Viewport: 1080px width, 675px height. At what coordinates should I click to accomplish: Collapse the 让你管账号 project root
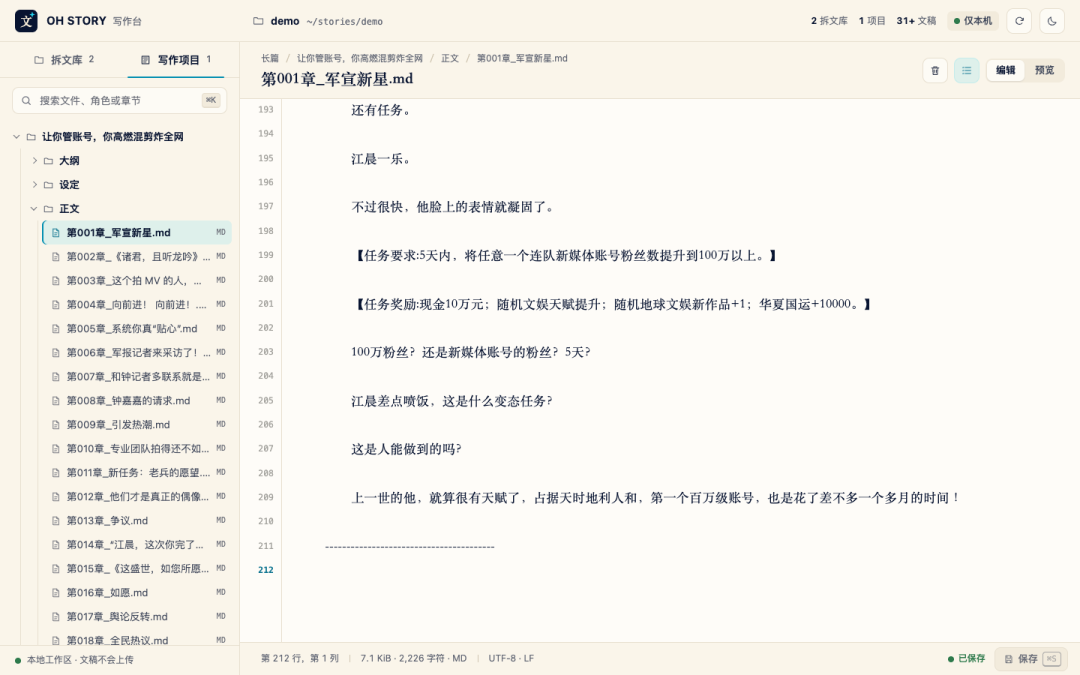[17, 136]
